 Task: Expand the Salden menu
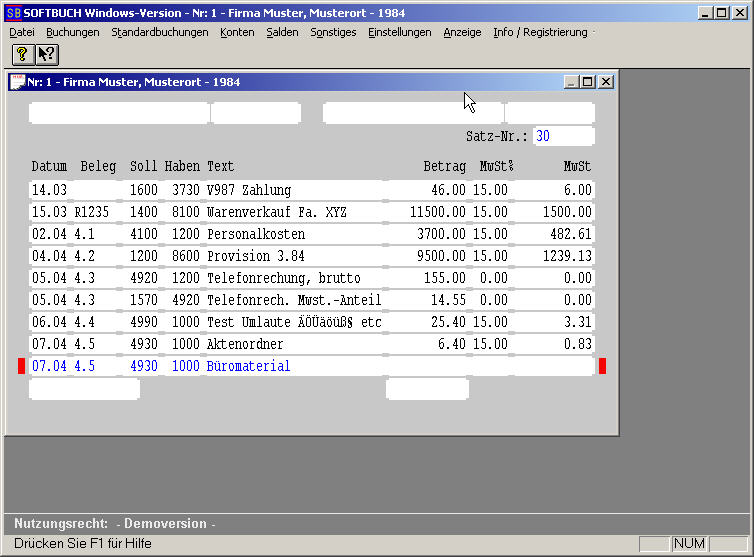282,32
